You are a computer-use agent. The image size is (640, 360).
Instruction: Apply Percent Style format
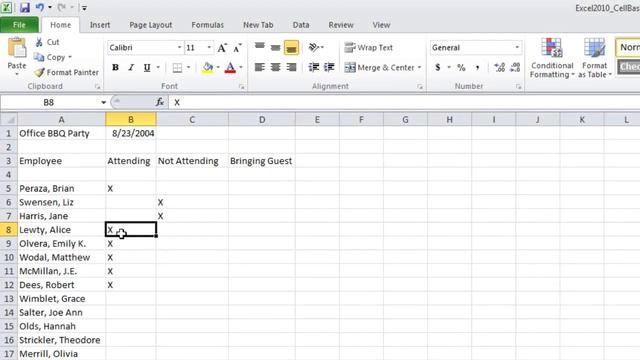tap(461, 67)
